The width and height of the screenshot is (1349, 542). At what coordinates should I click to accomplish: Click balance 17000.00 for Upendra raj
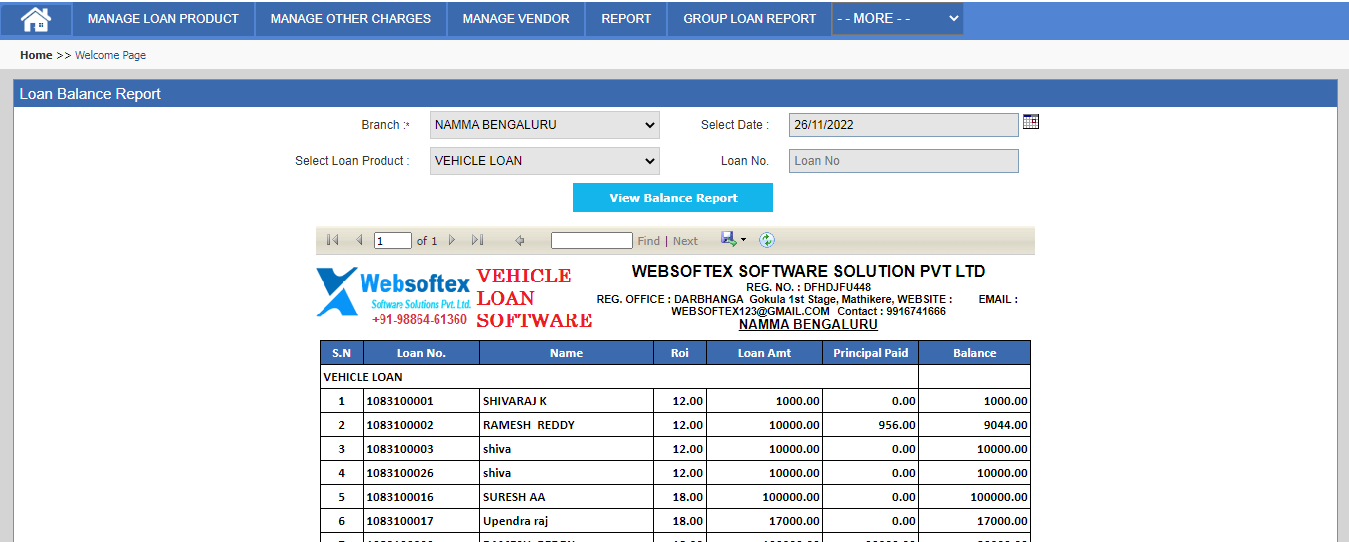tap(1000, 521)
